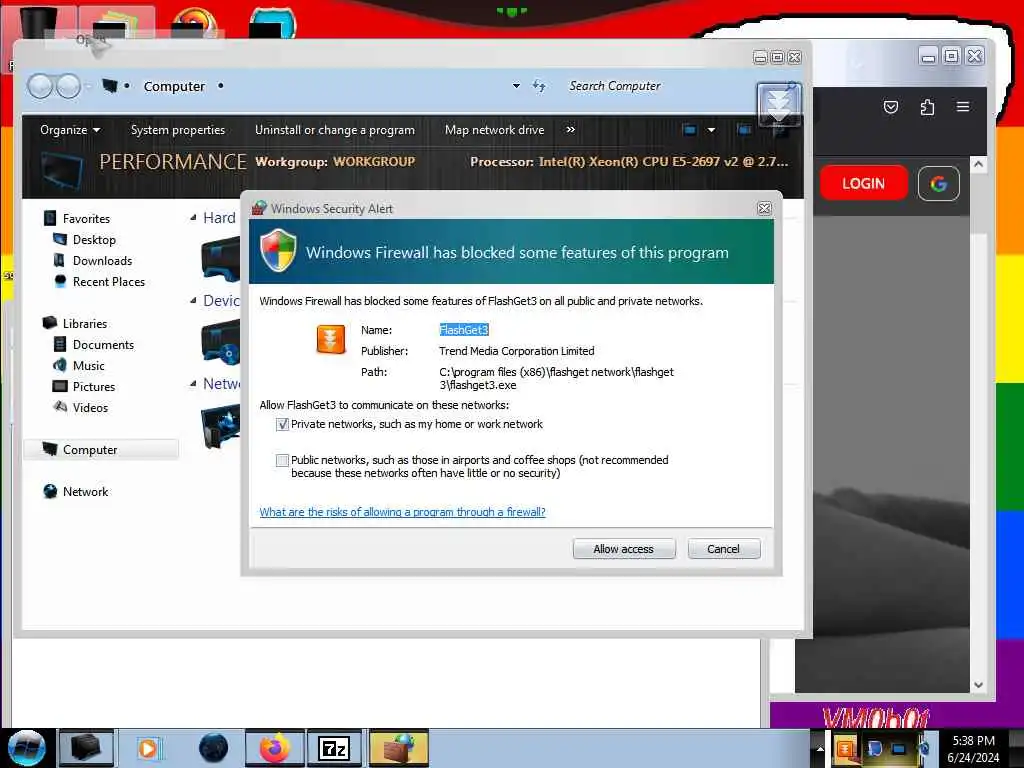Viewport: 1024px width, 768px height.
Task: Select Network in navigation pane
Action: pyautogui.click(x=86, y=492)
